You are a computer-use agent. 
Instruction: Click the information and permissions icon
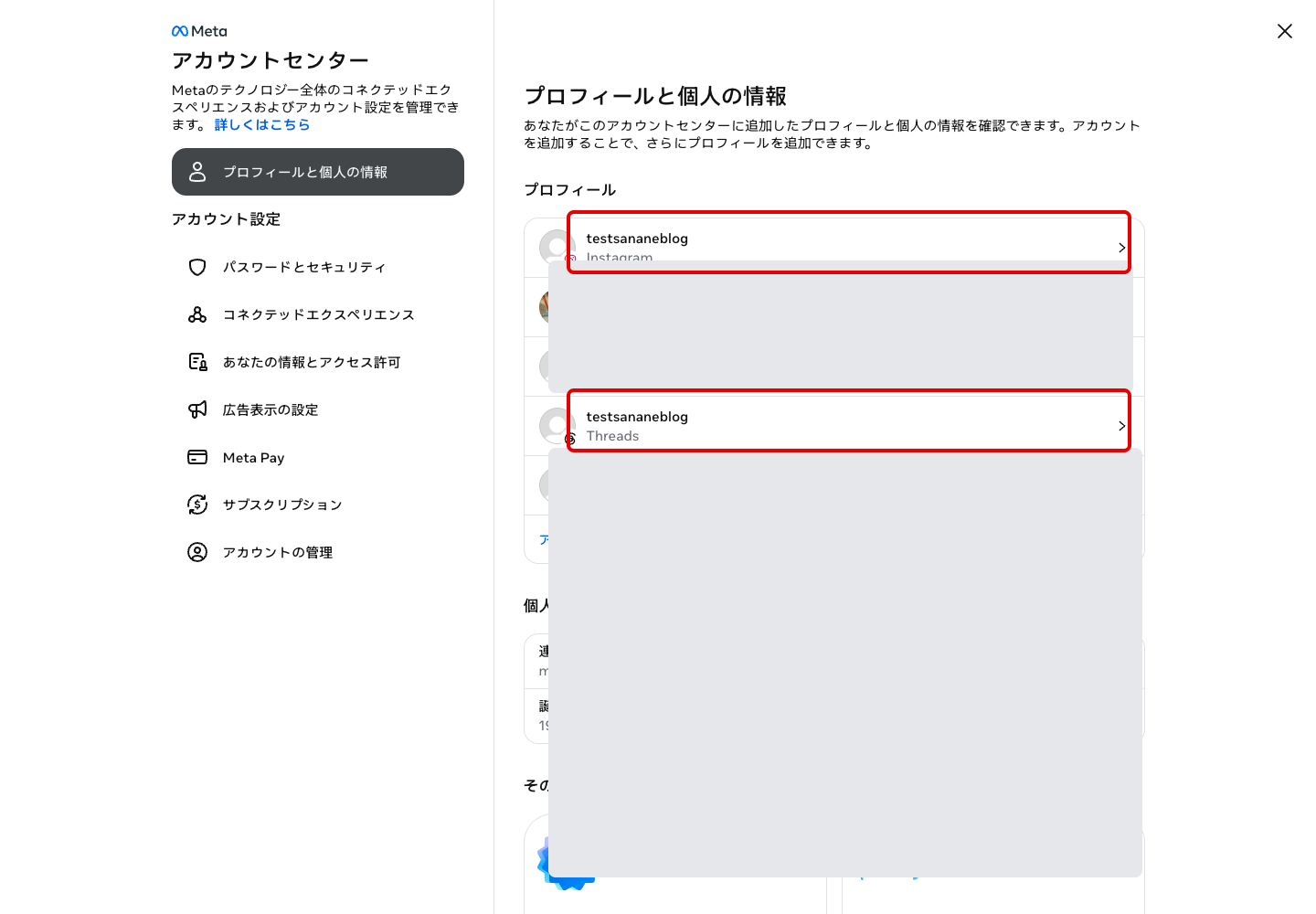(x=197, y=362)
